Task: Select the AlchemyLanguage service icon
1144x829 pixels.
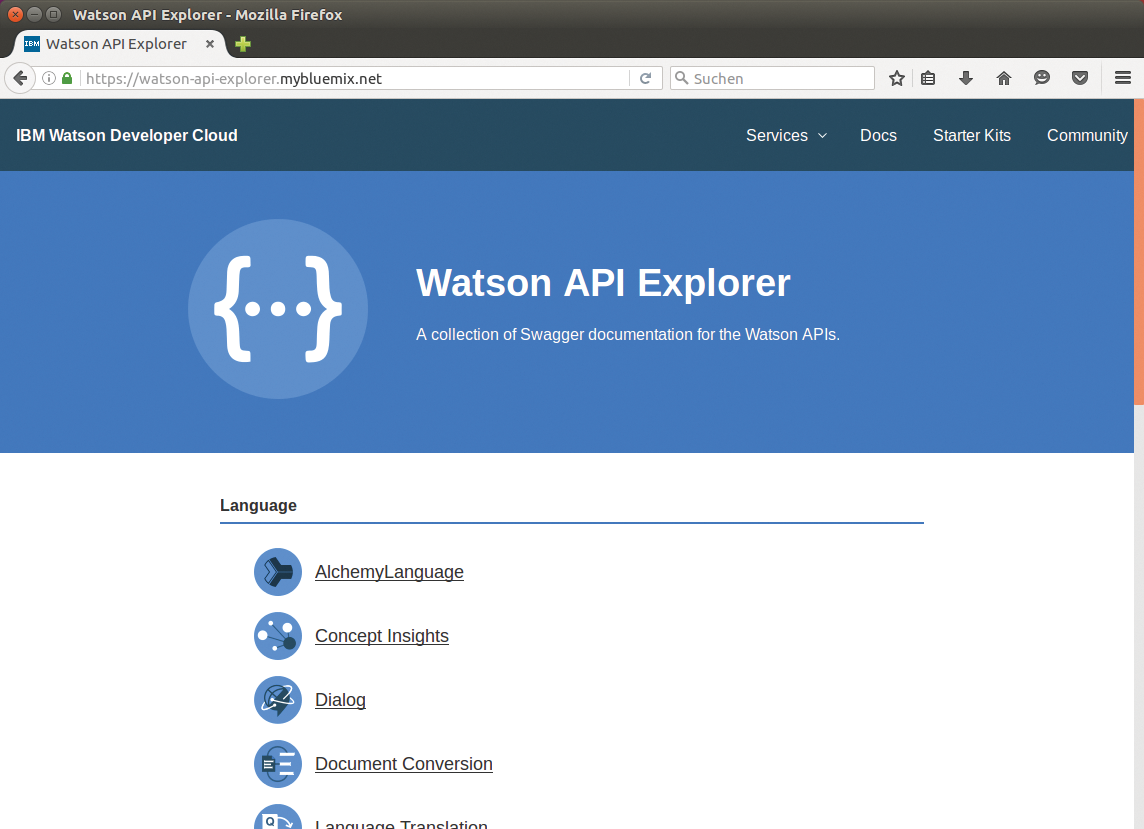Action: [277, 571]
